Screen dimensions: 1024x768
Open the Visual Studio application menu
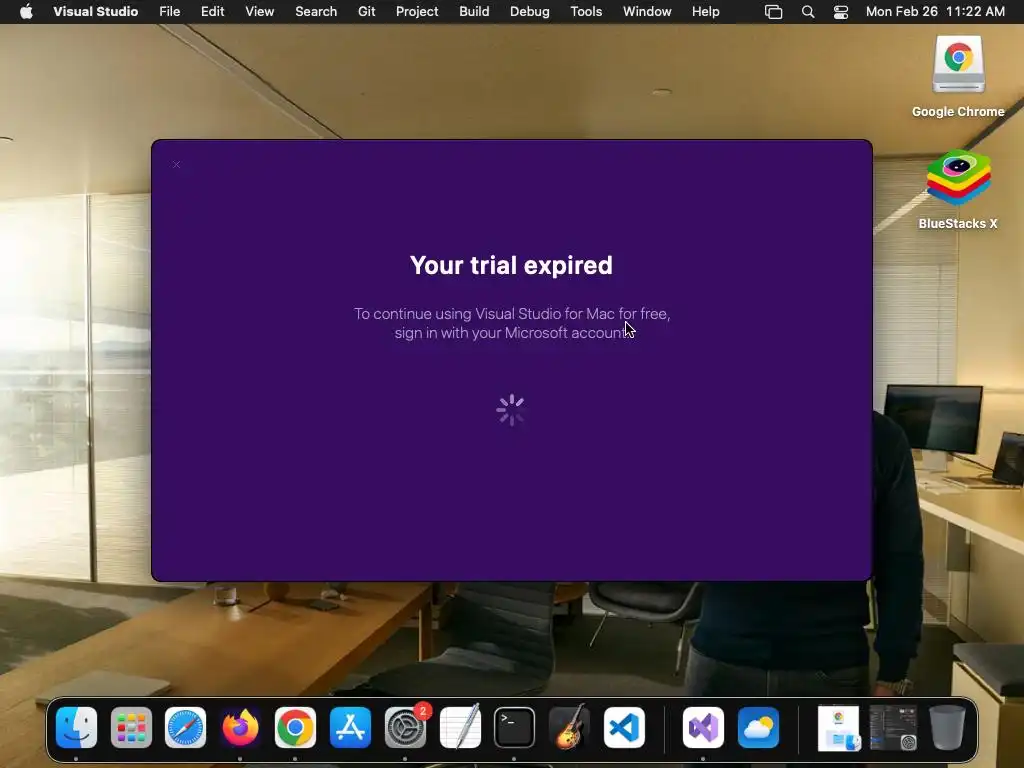coord(95,11)
